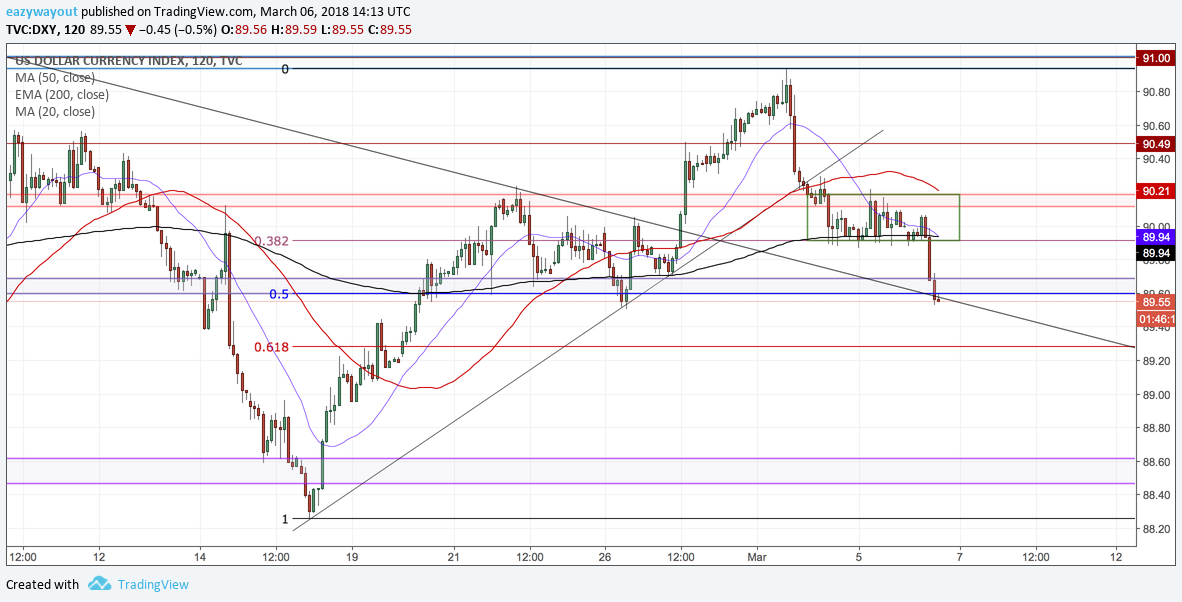
Task: Click the 88.60 price axis value
Action: [x=1156, y=462]
